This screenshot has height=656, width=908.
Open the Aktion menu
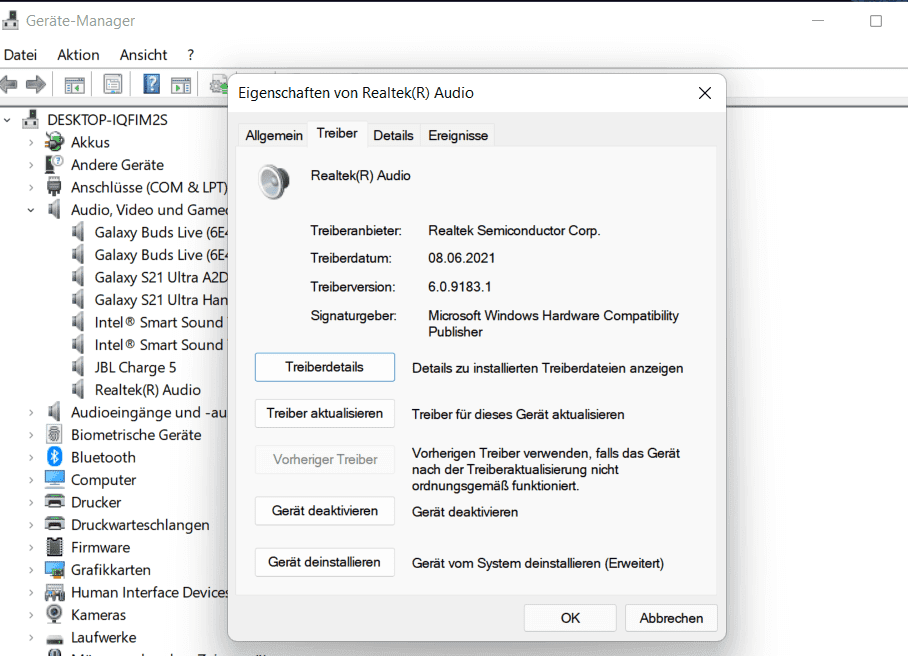tap(78, 55)
